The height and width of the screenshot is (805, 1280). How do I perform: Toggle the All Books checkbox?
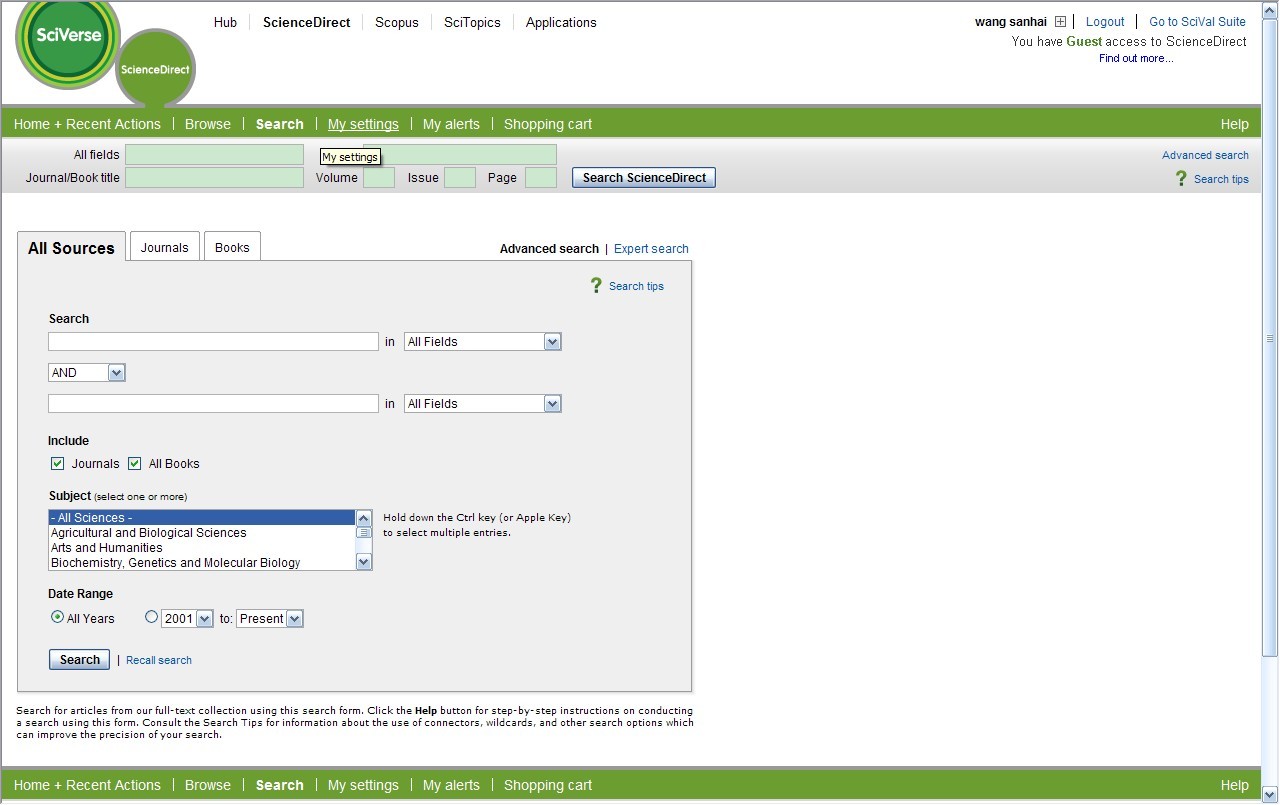pyautogui.click(x=135, y=464)
